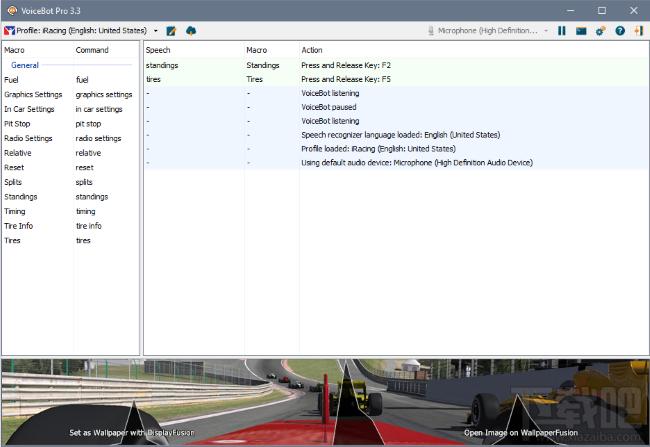This screenshot has width=650, height=447.
Task: Open the command window icon in the toolbar
Action: tap(581, 31)
